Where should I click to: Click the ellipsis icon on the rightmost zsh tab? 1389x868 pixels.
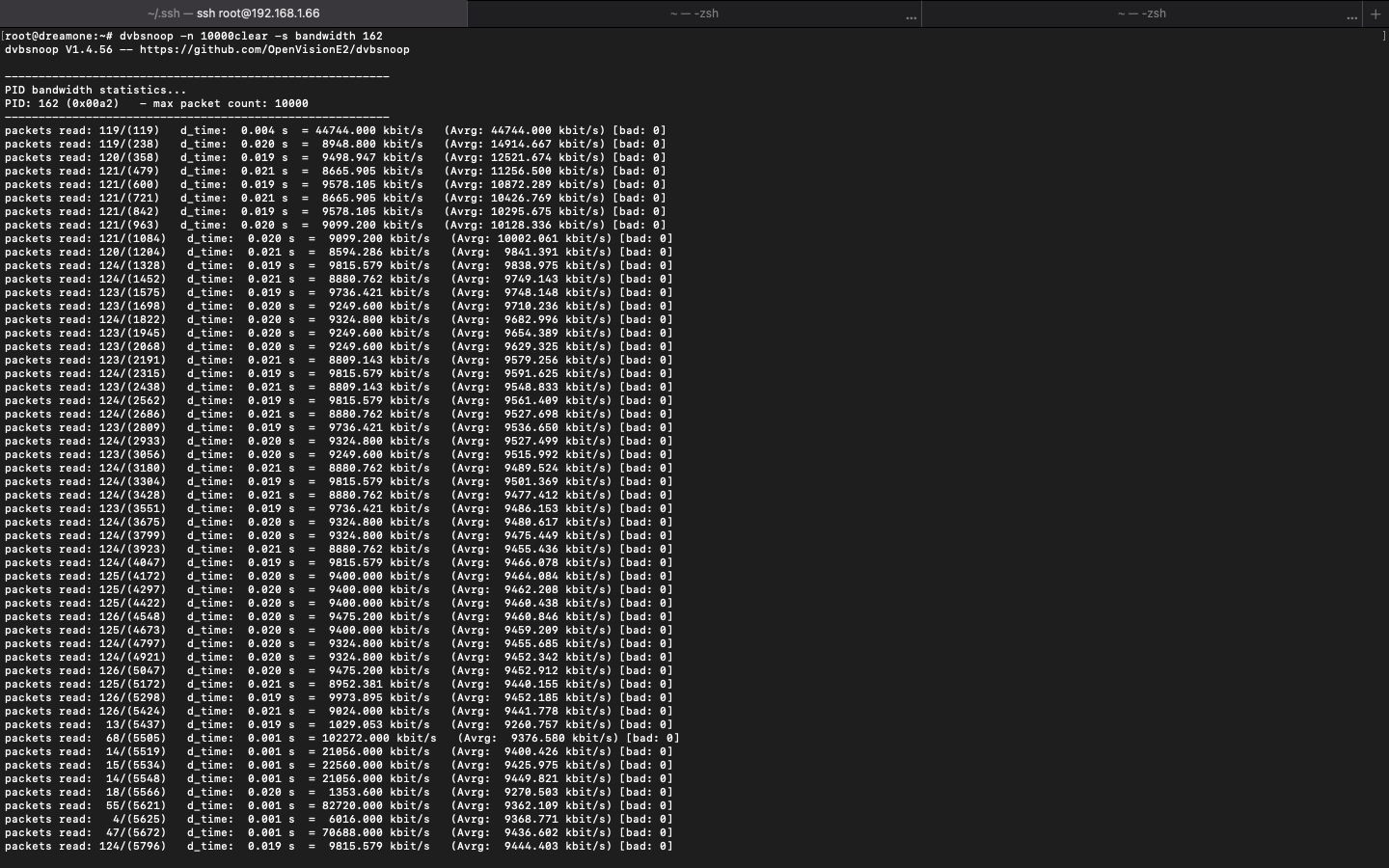pyautogui.click(x=1351, y=15)
